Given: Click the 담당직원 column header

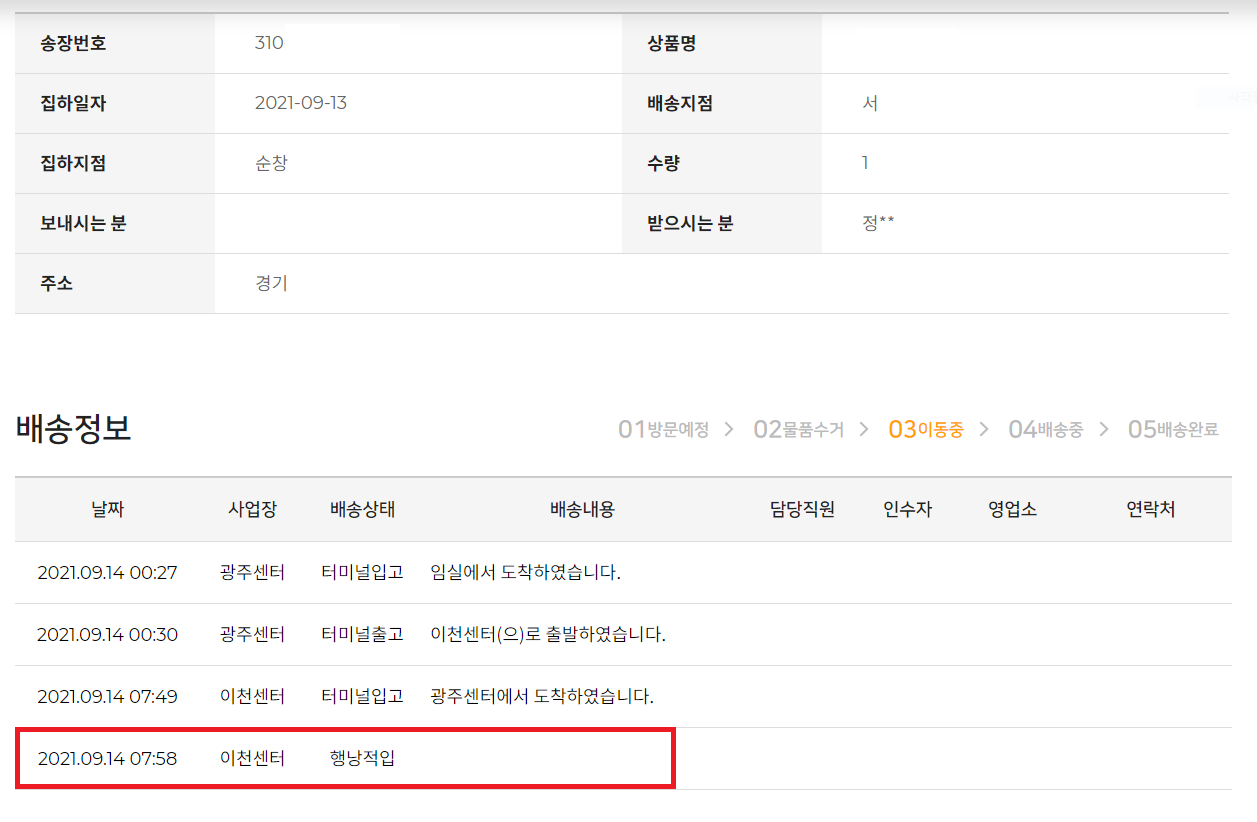Looking at the screenshot, I should [x=803, y=509].
